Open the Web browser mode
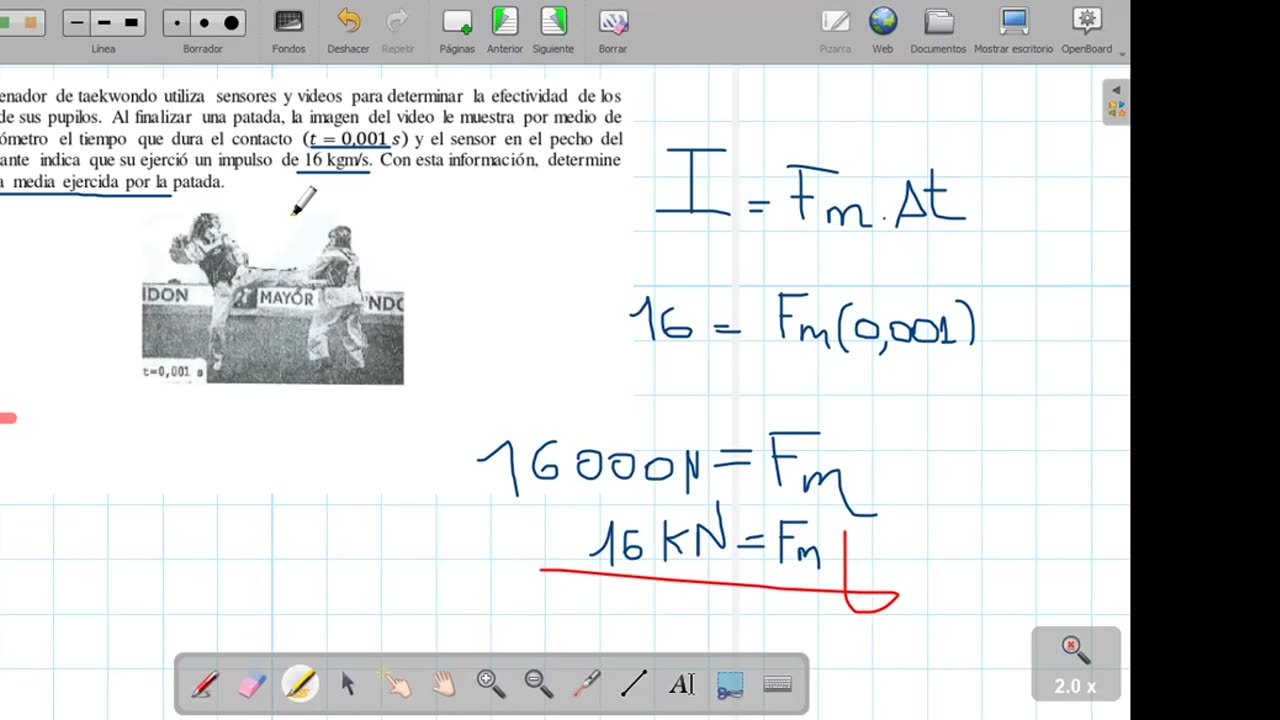Screen dimensions: 1280x720 click(882, 31)
